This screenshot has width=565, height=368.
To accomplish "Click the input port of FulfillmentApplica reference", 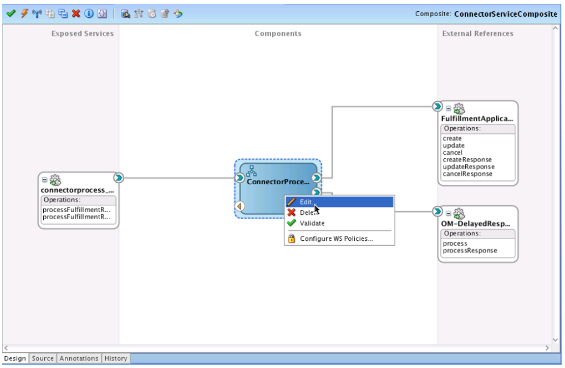I will pos(437,106).
